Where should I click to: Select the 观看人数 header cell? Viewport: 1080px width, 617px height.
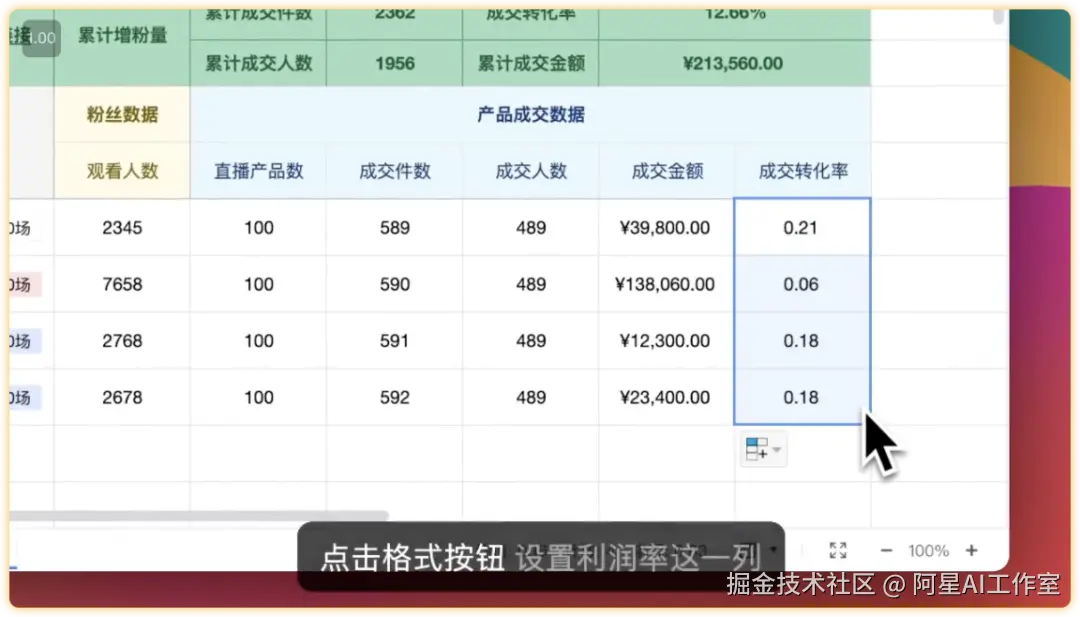coord(122,170)
